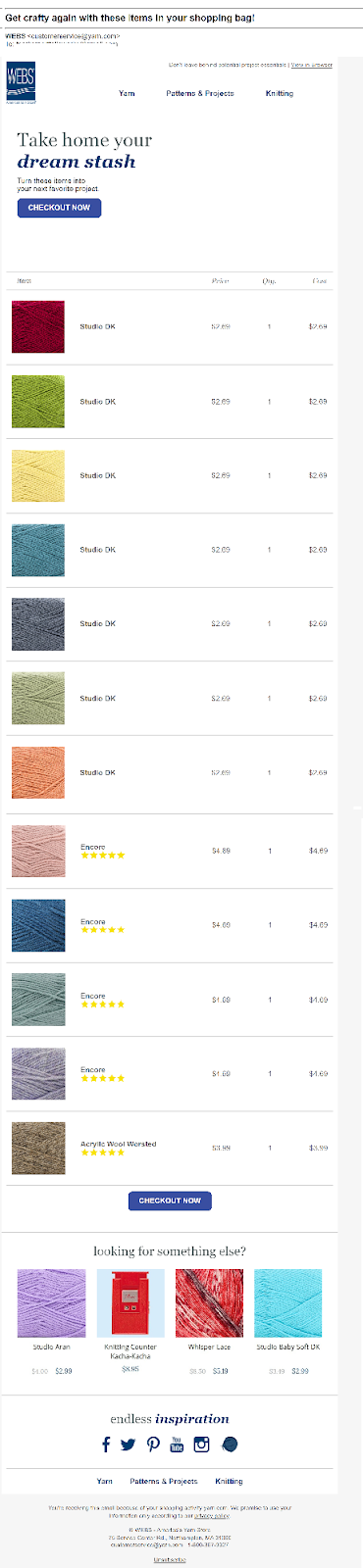Open the View in Browser link

(311, 65)
